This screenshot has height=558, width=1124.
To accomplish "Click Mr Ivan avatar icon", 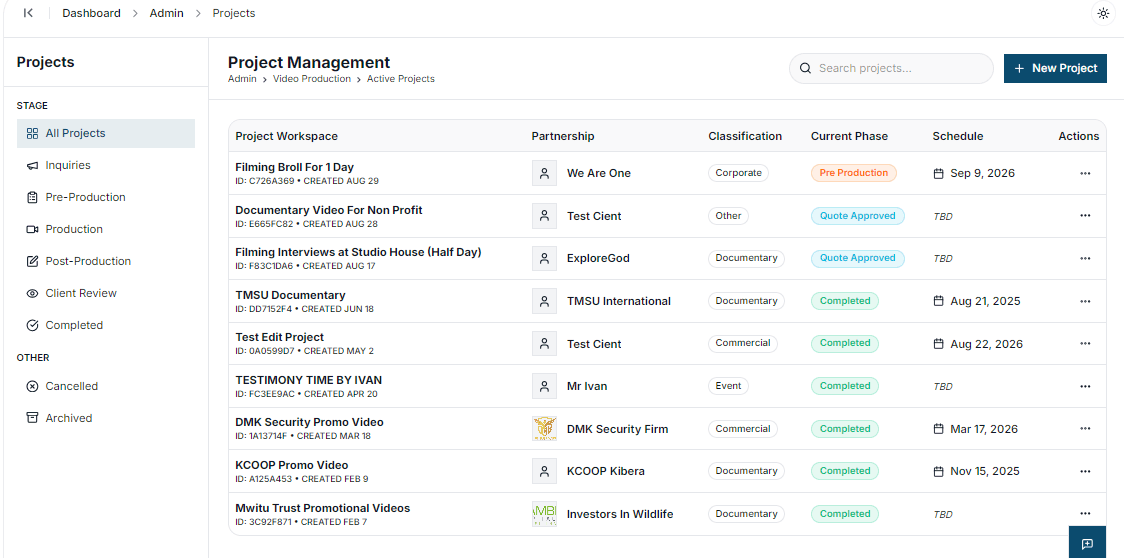I will tap(544, 386).
